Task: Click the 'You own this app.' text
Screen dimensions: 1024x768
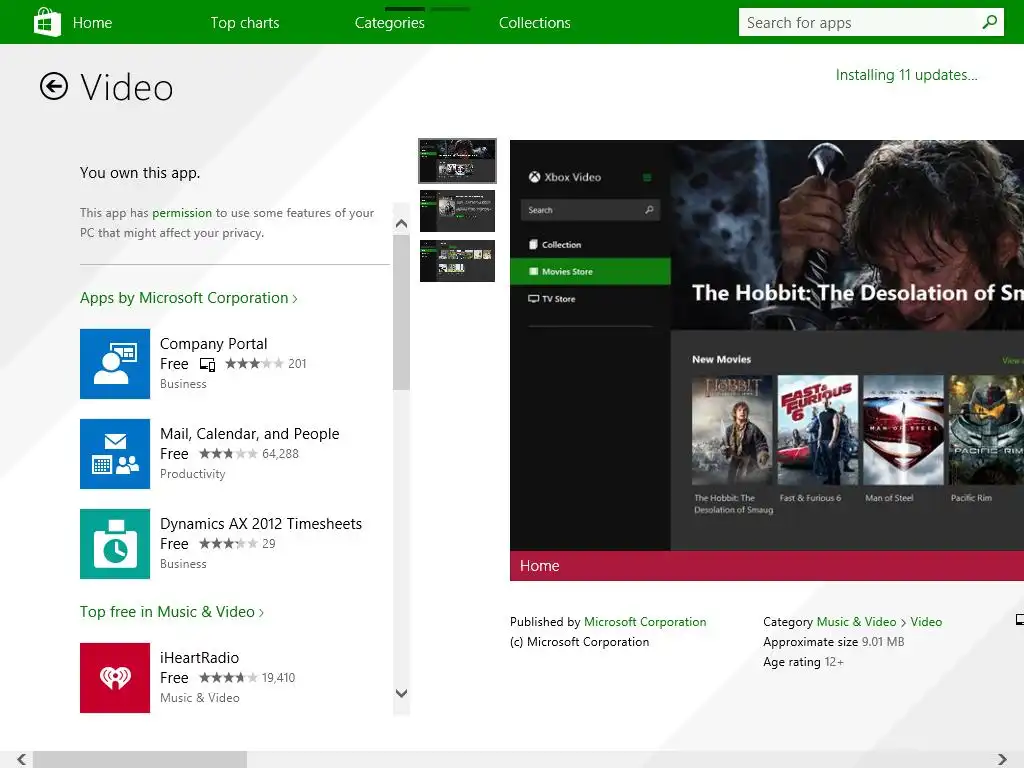Action: click(x=140, y=173)
